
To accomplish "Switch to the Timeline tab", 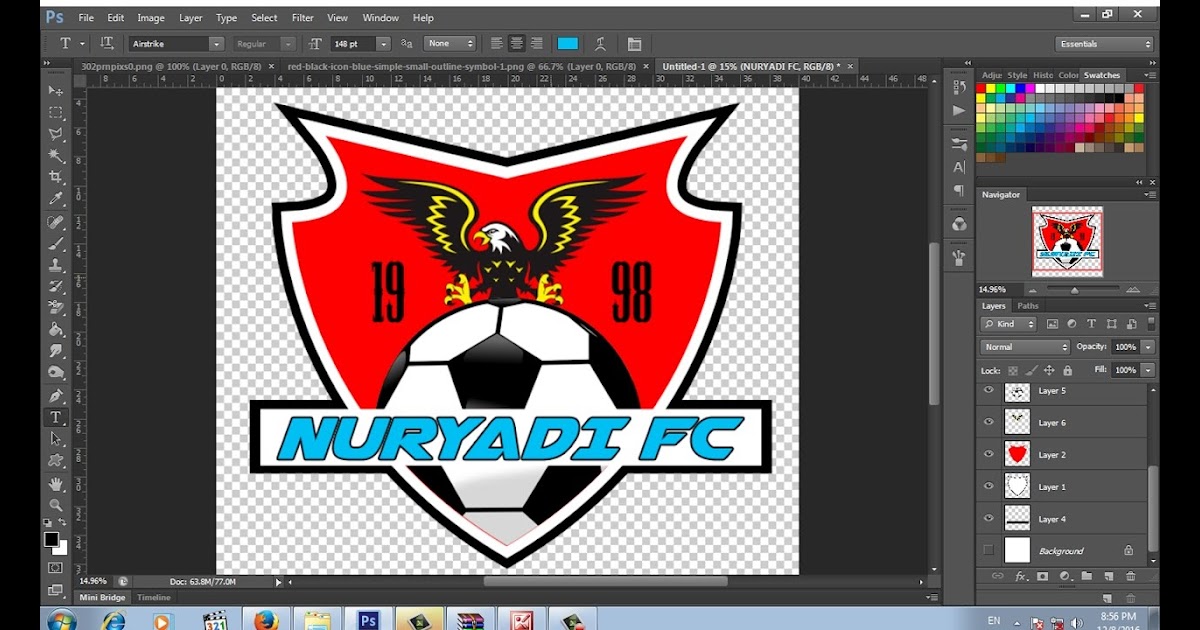I will coord(154,597).
